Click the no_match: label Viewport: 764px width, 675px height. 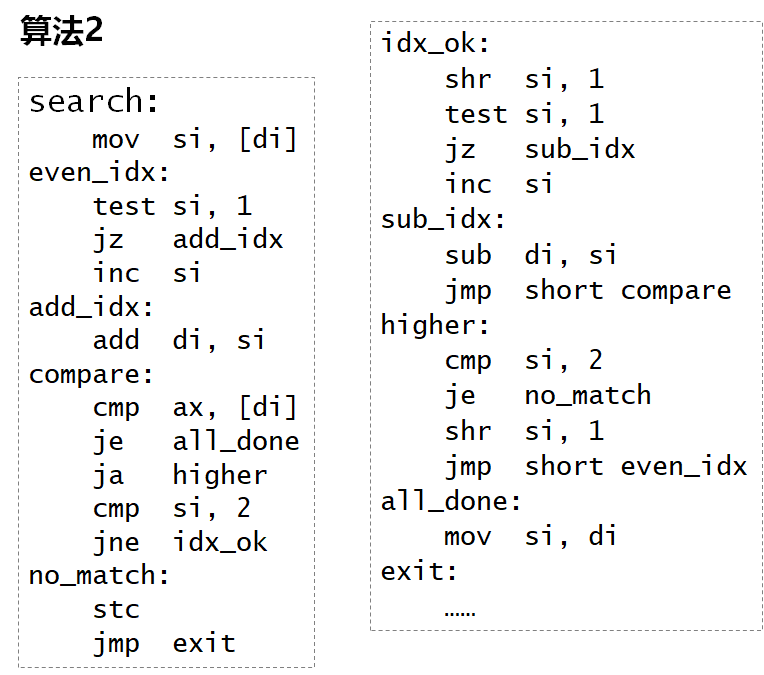pos(99,576)
